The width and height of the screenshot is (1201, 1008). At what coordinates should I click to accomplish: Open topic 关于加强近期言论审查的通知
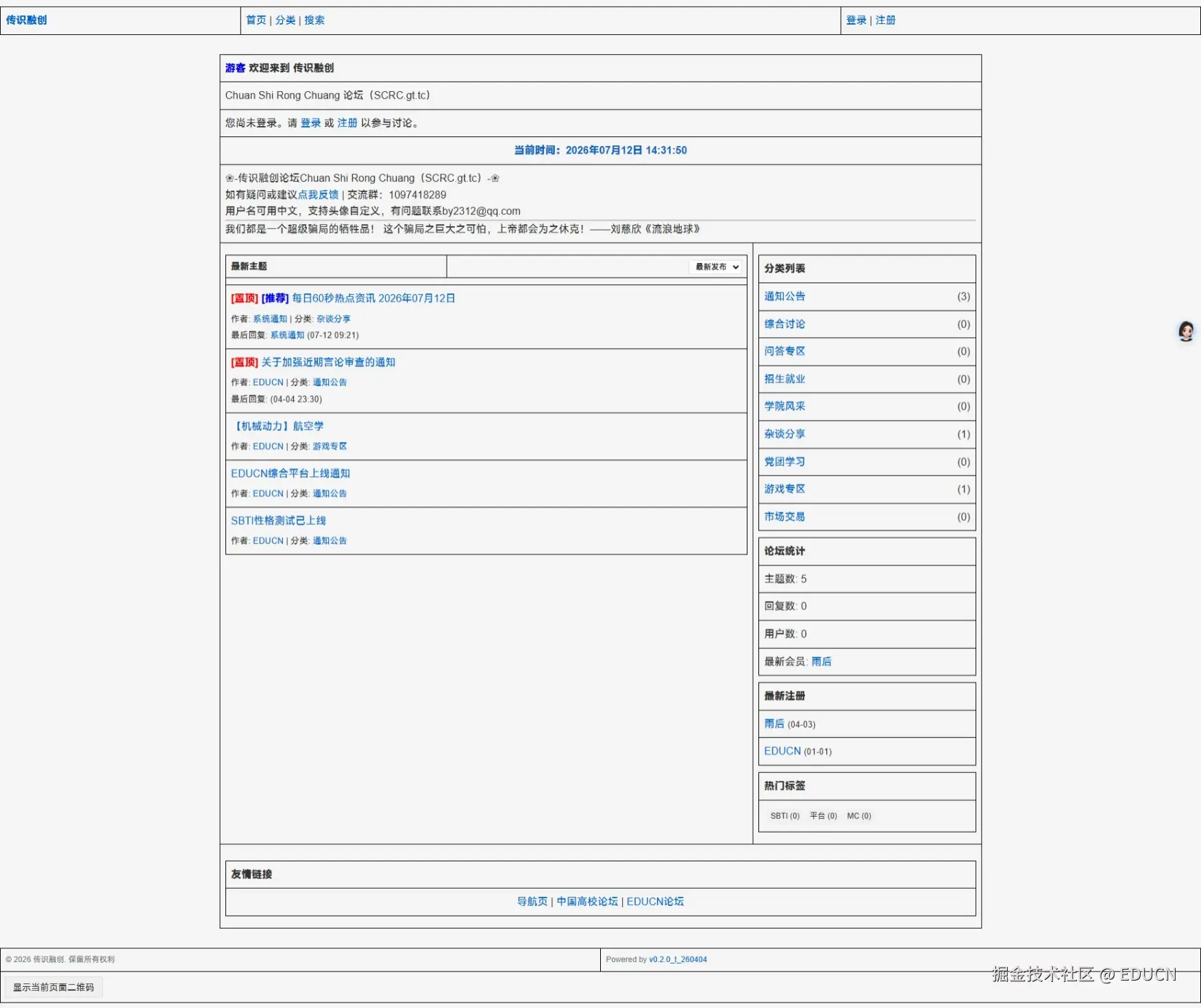328,362
